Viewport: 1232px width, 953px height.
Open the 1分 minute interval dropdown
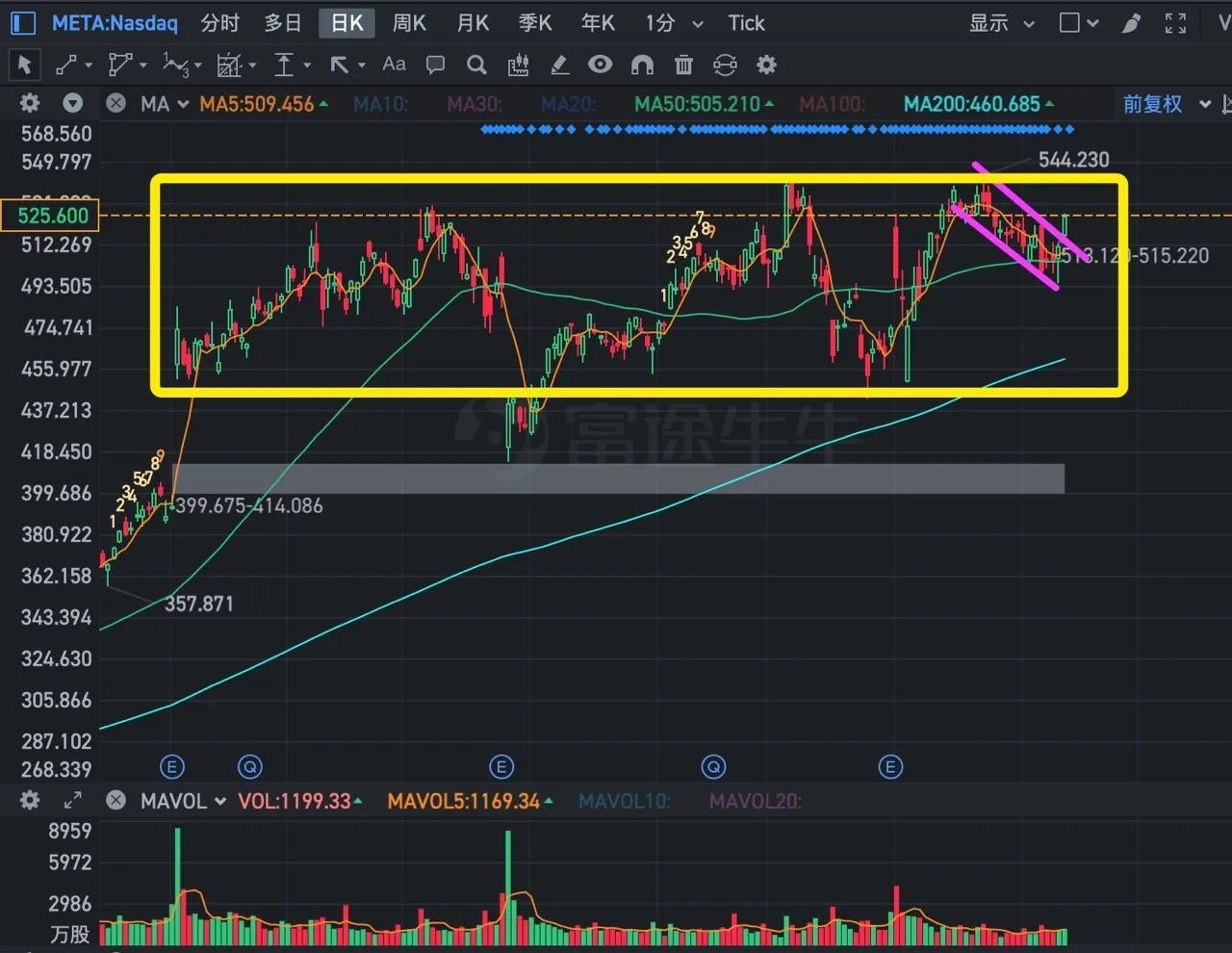[x=674, y=22]
